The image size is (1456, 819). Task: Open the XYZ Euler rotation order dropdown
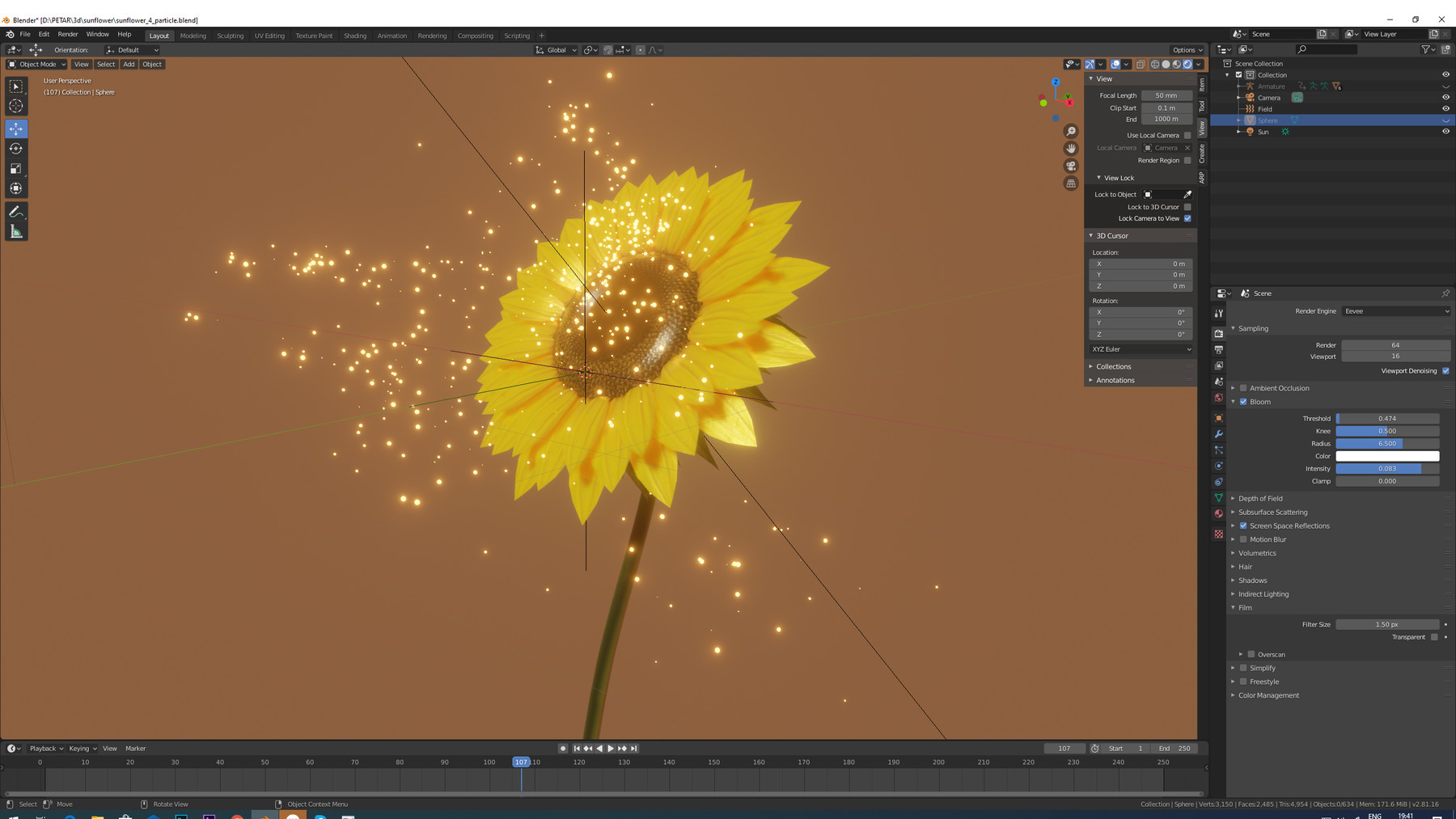click(1139, 348)
